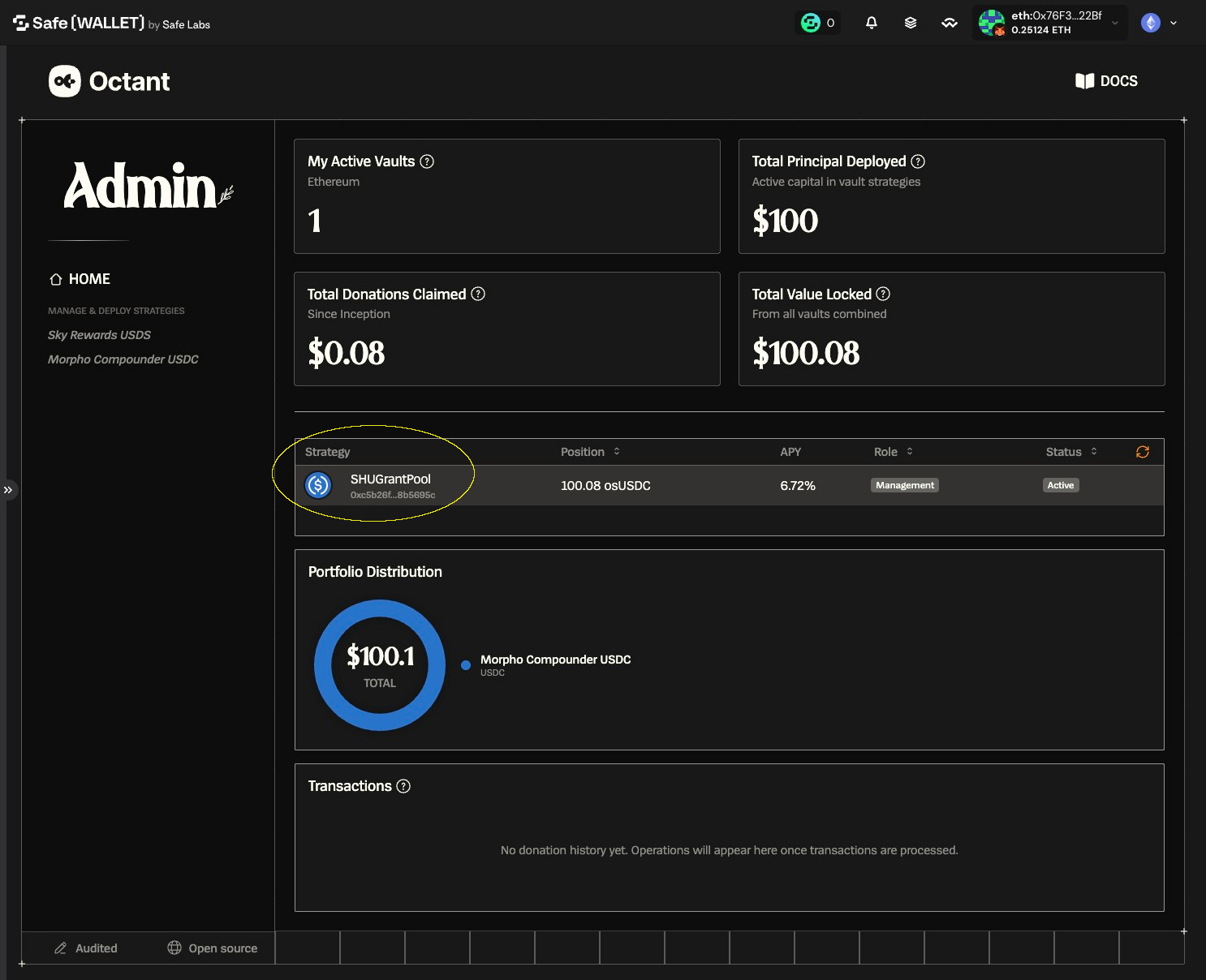Image resolution: width=1206 pixels, height=980 pixels.
Task: Click the SHUGrantPool USDC token icon
Action: [318, 485]
